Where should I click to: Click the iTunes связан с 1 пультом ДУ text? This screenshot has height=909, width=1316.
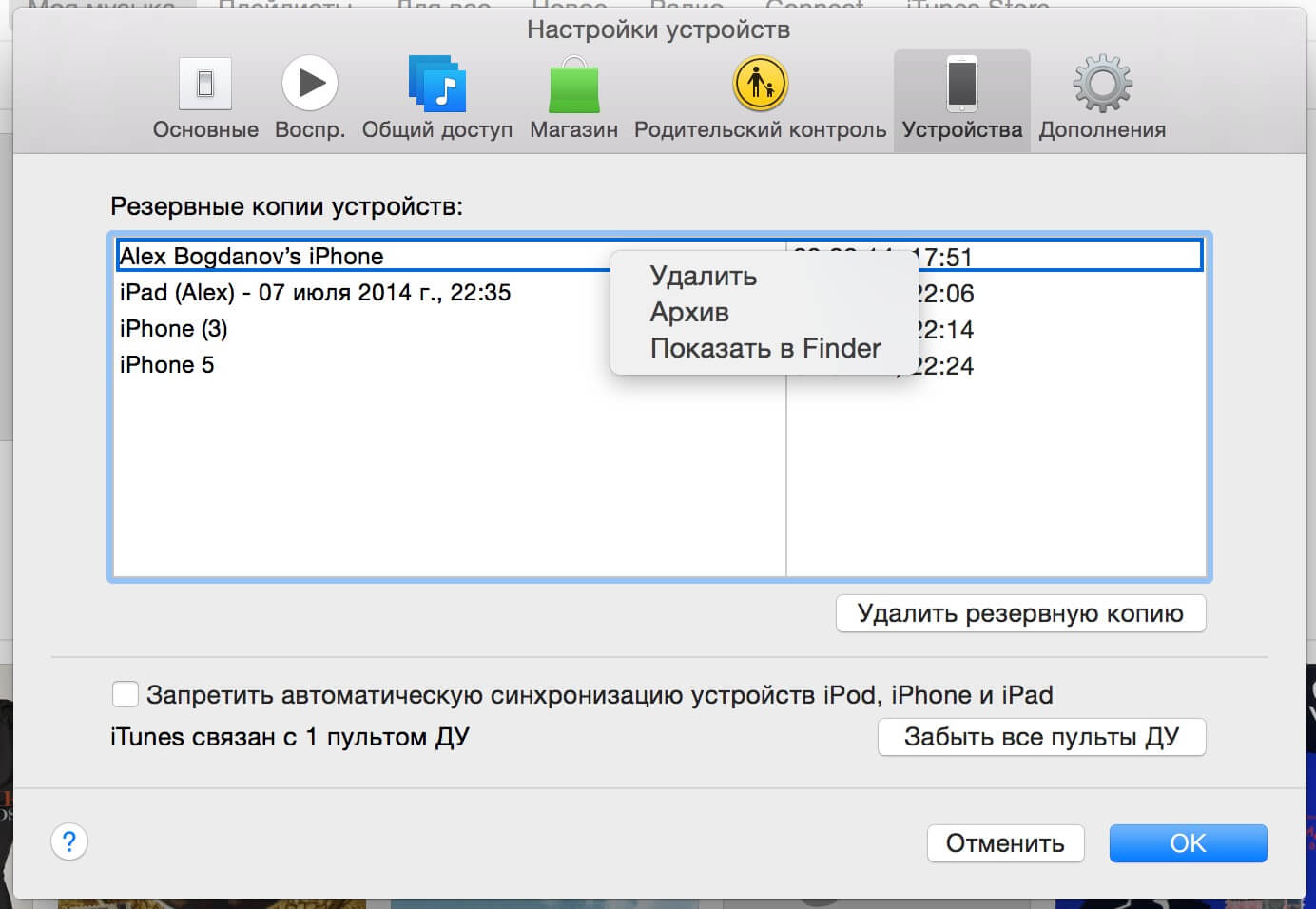290,737
